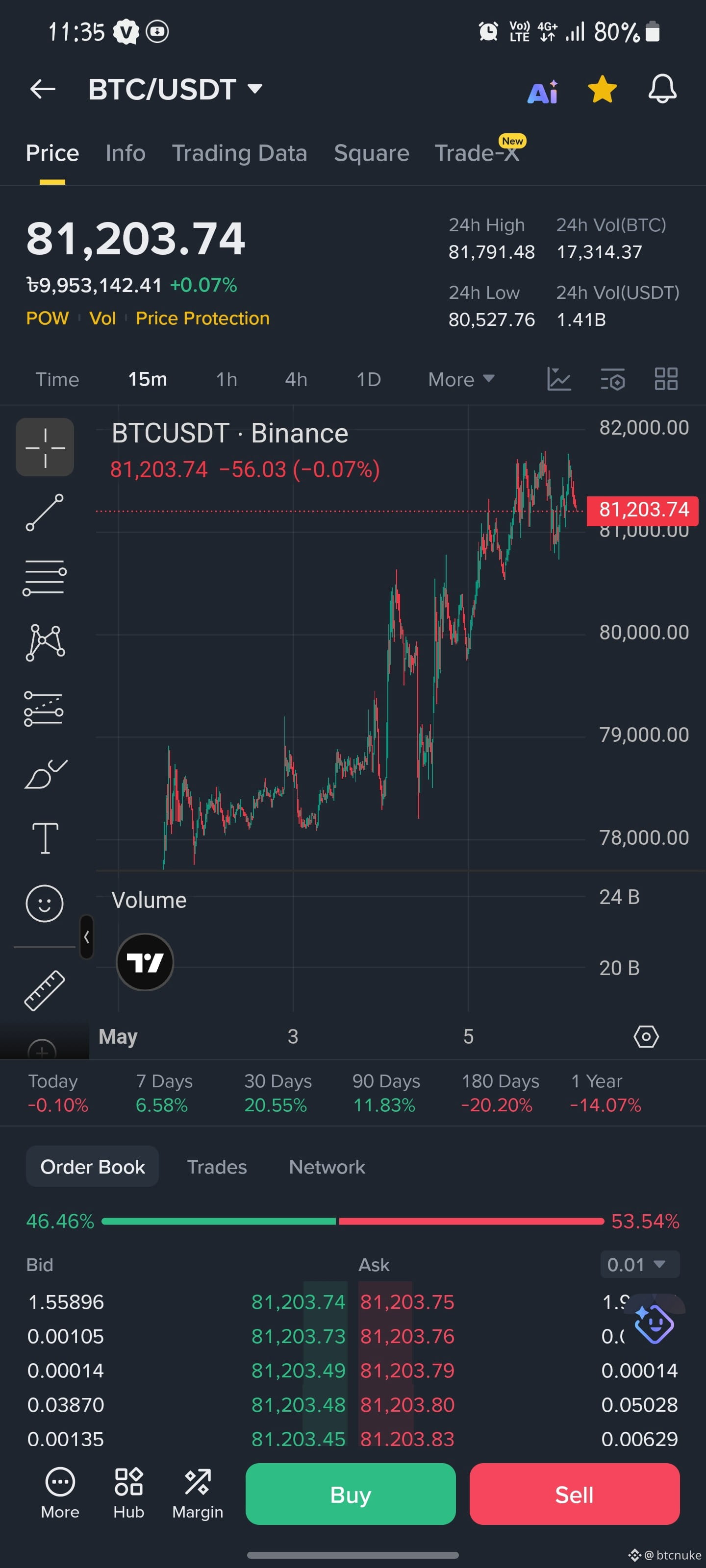This screenshot has width=706, height=1568.
Task: Select the brush drawing tool
Action: coord(46,774)
